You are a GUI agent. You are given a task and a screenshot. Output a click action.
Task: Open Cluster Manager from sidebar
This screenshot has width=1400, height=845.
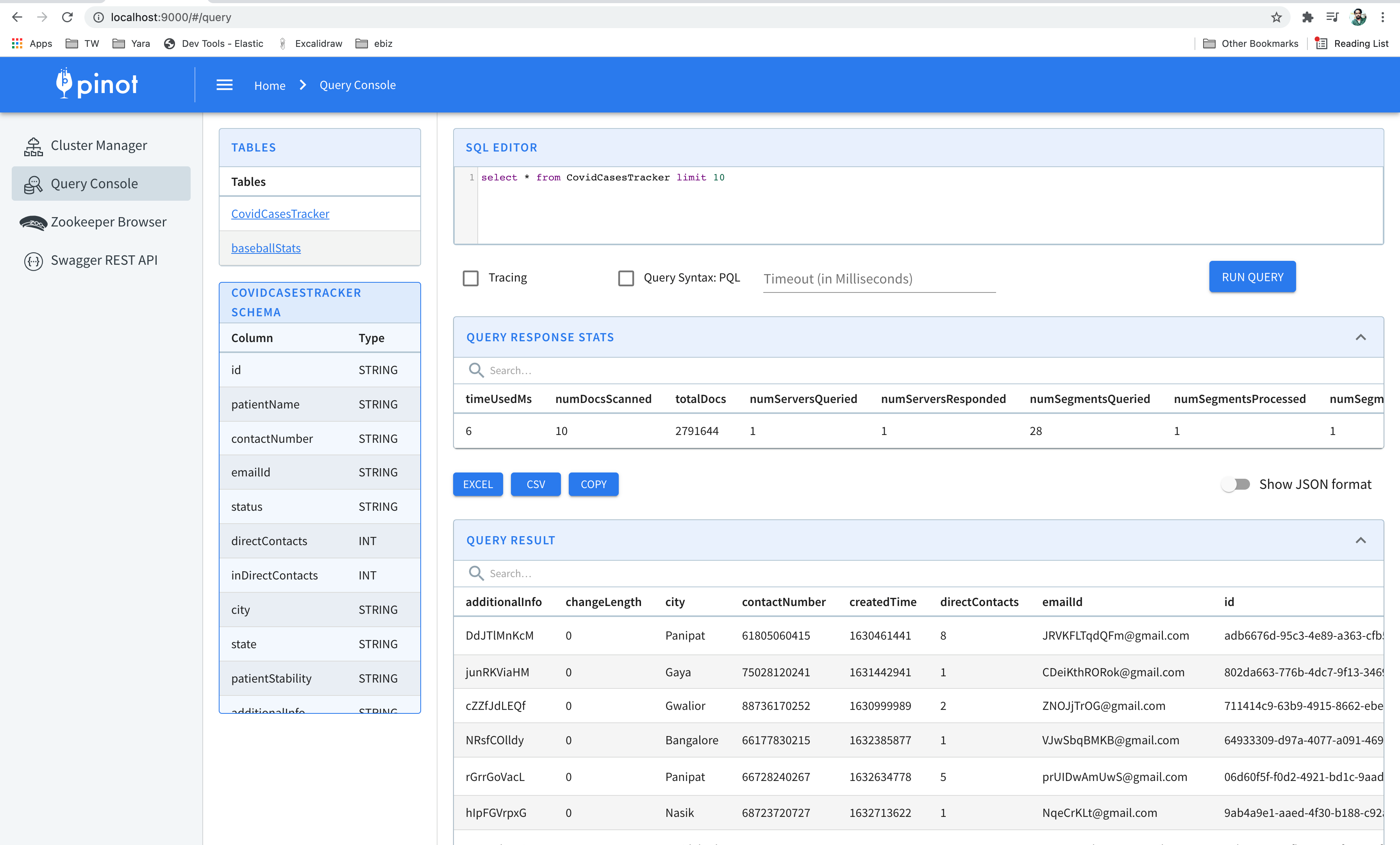click(x=98, y=145)
